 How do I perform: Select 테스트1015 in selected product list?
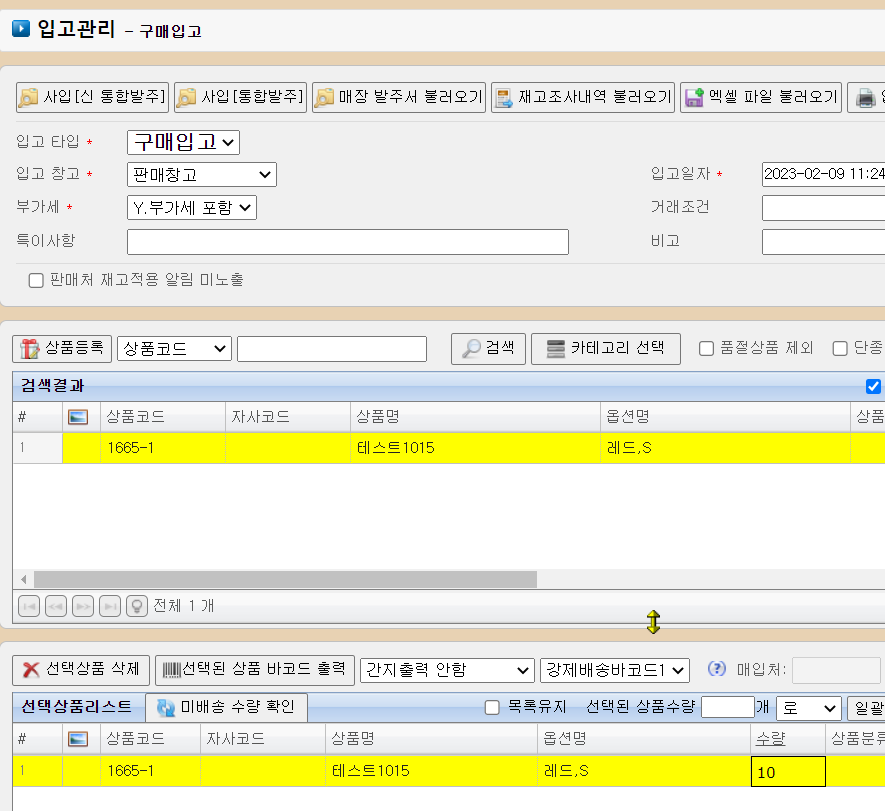431,771
